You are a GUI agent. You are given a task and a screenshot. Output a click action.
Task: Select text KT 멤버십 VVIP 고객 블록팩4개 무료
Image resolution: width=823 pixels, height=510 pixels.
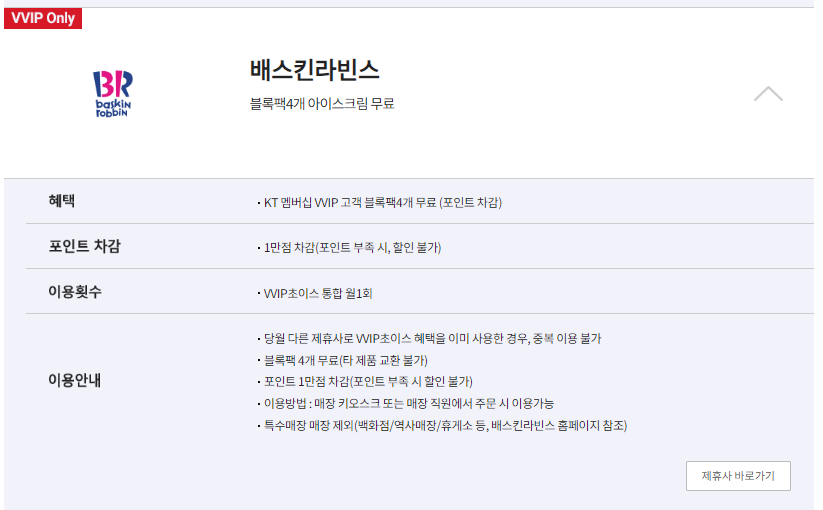click(x=349, y=203)
